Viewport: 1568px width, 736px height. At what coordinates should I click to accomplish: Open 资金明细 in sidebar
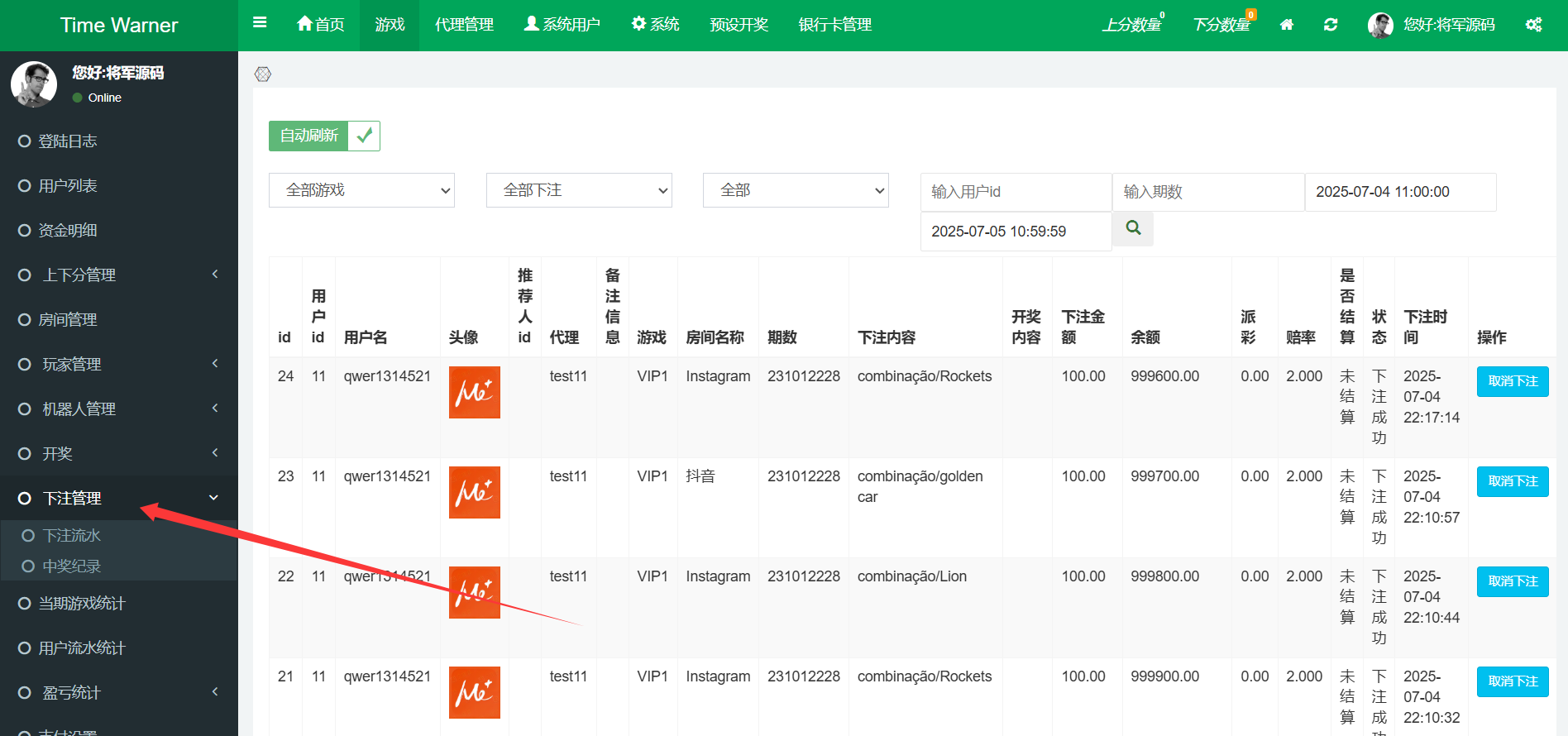click(119, 231)
